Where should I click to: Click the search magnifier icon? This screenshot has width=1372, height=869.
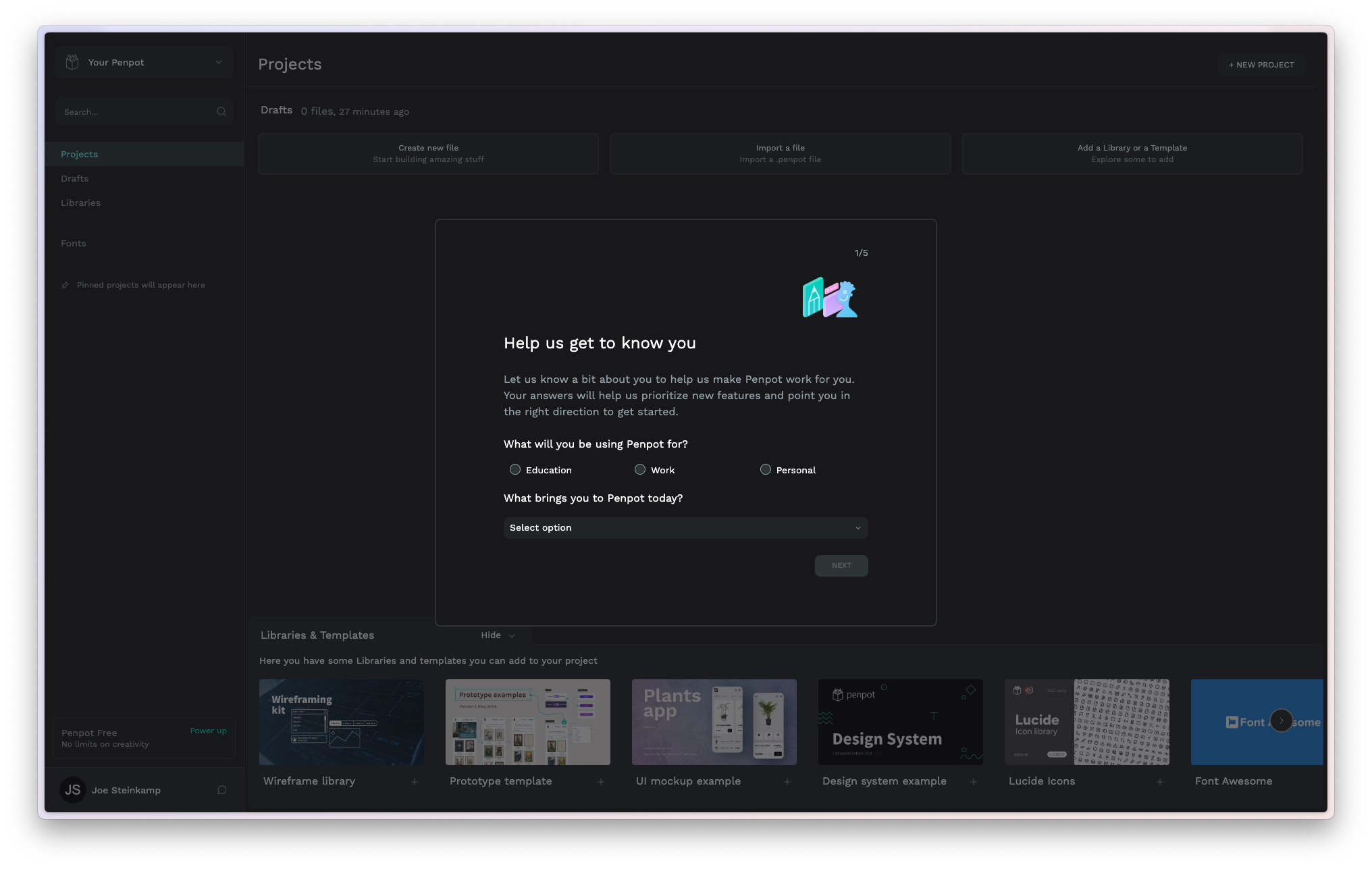coord(221,112)
